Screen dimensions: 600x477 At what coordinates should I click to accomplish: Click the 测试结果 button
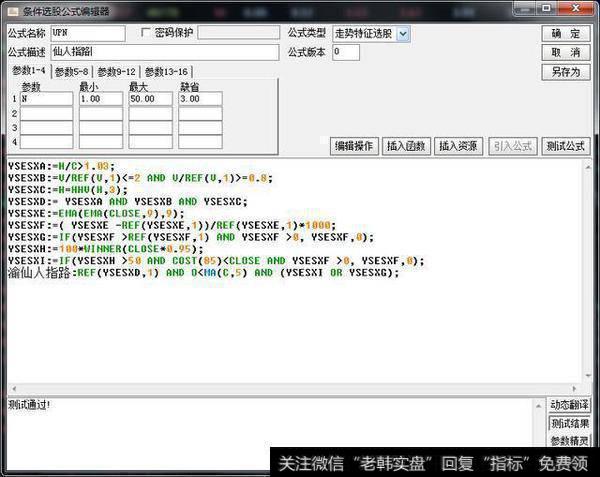[x=569, y=423]
